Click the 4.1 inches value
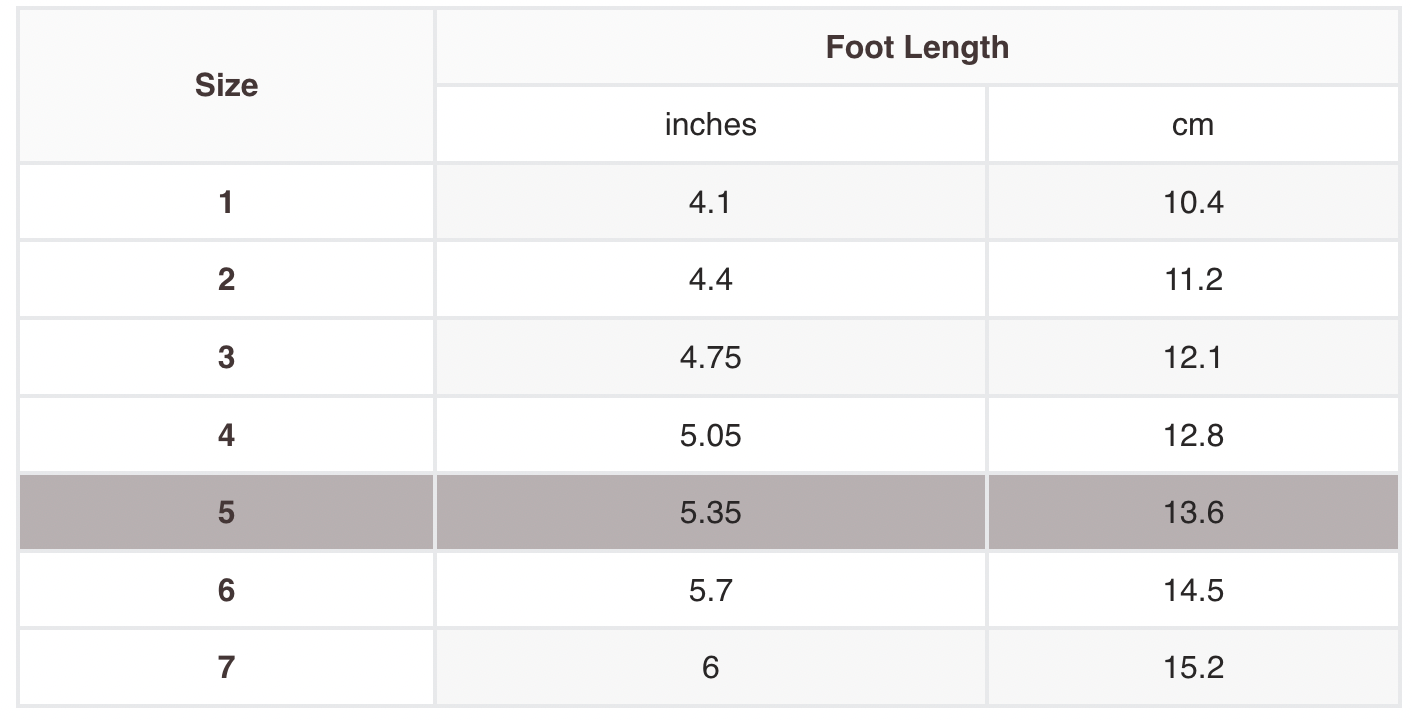Viewport: 1412px width, 720px height. tap(710, 202)
